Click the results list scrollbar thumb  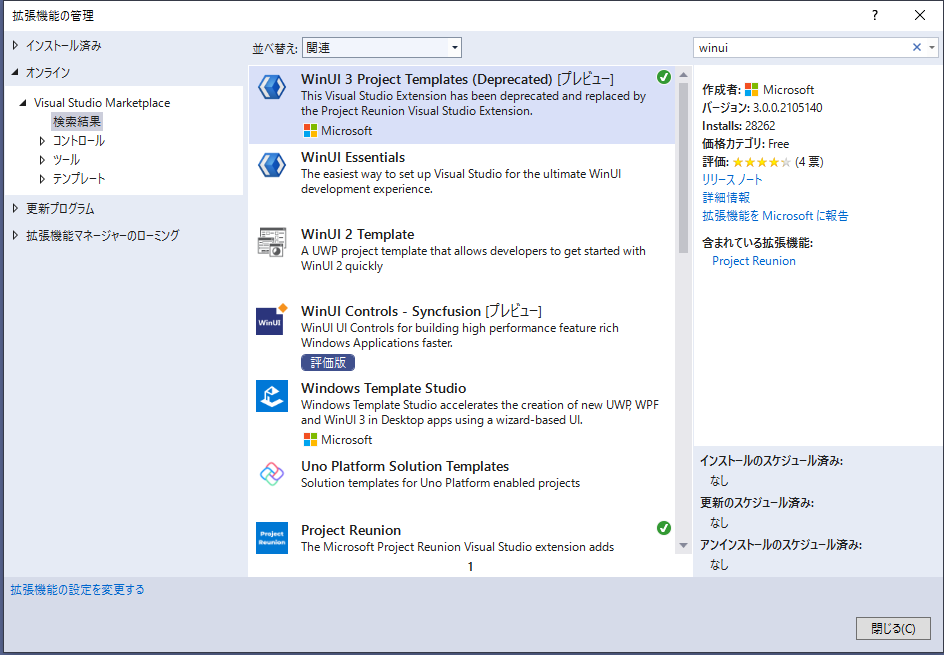click(683, 167)
